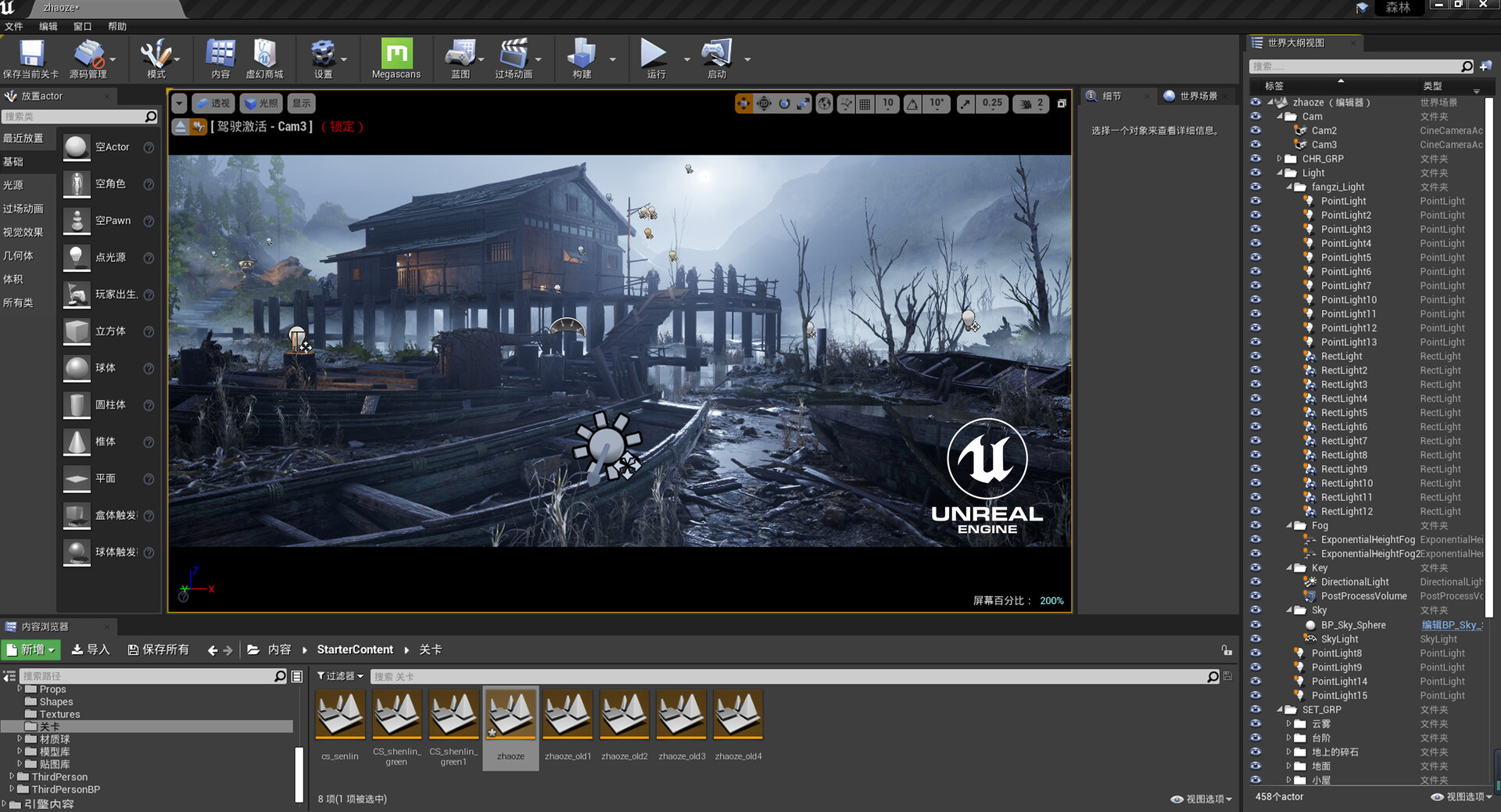Click the Perspective (透视) view button
The height and width of the screenshot is (812, 1501).
(x=213, y=103)
